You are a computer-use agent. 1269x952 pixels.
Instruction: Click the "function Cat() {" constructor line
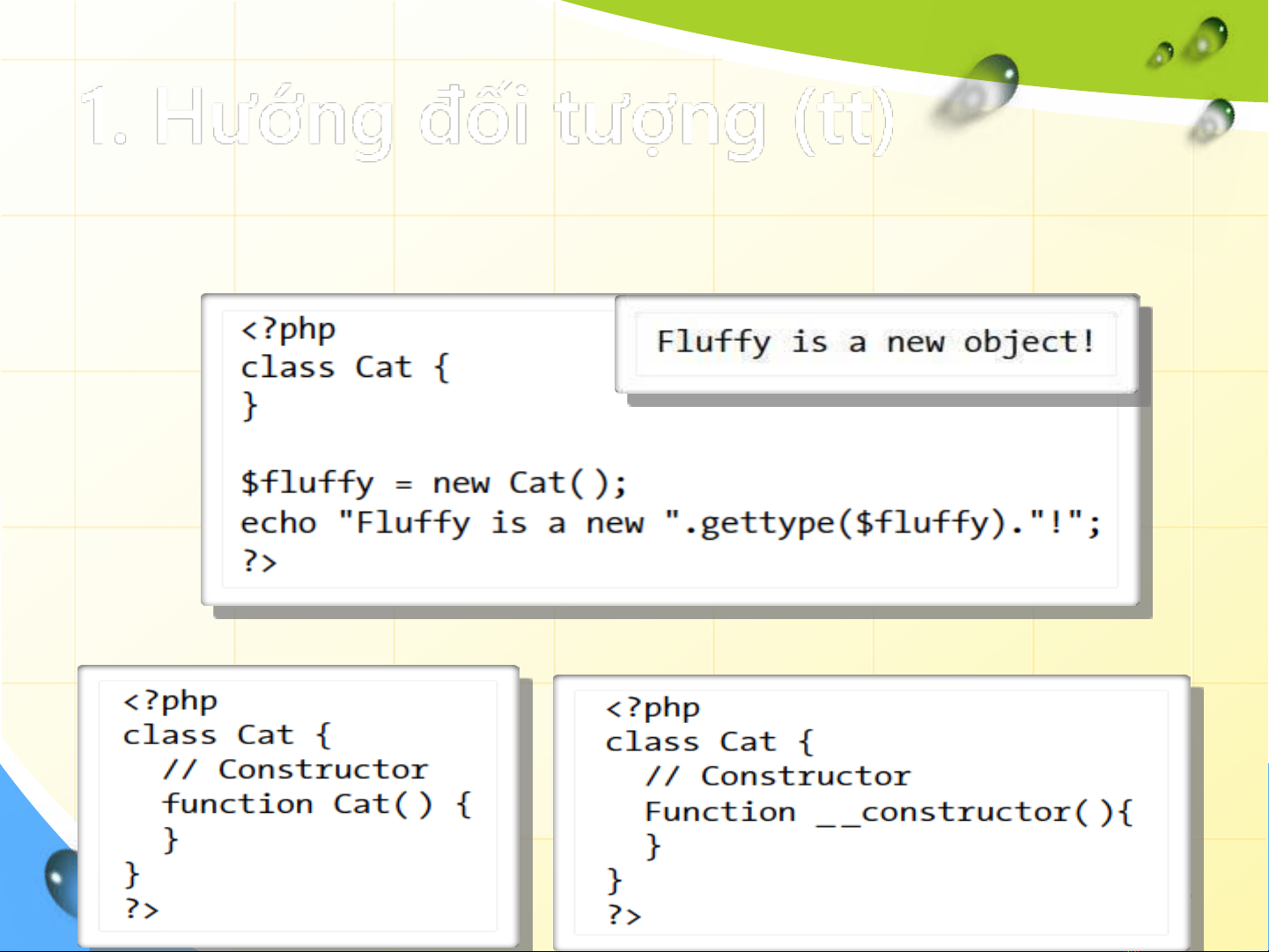(317, 804)
